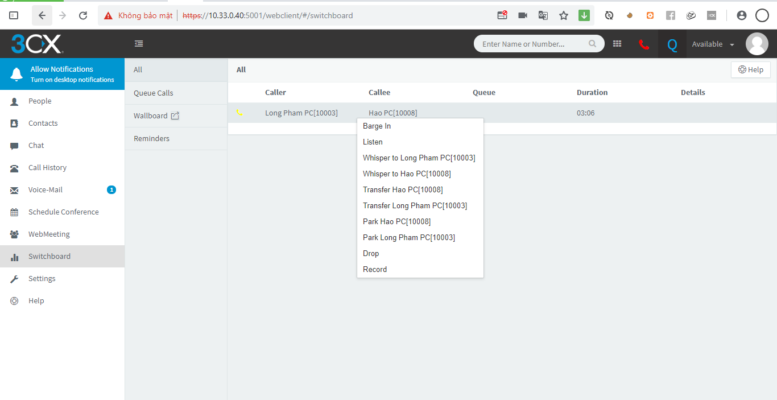Viewport: 777px width, 400px height.
Task: Click the blue Q queue icon
Action: [x=671, y=44]
